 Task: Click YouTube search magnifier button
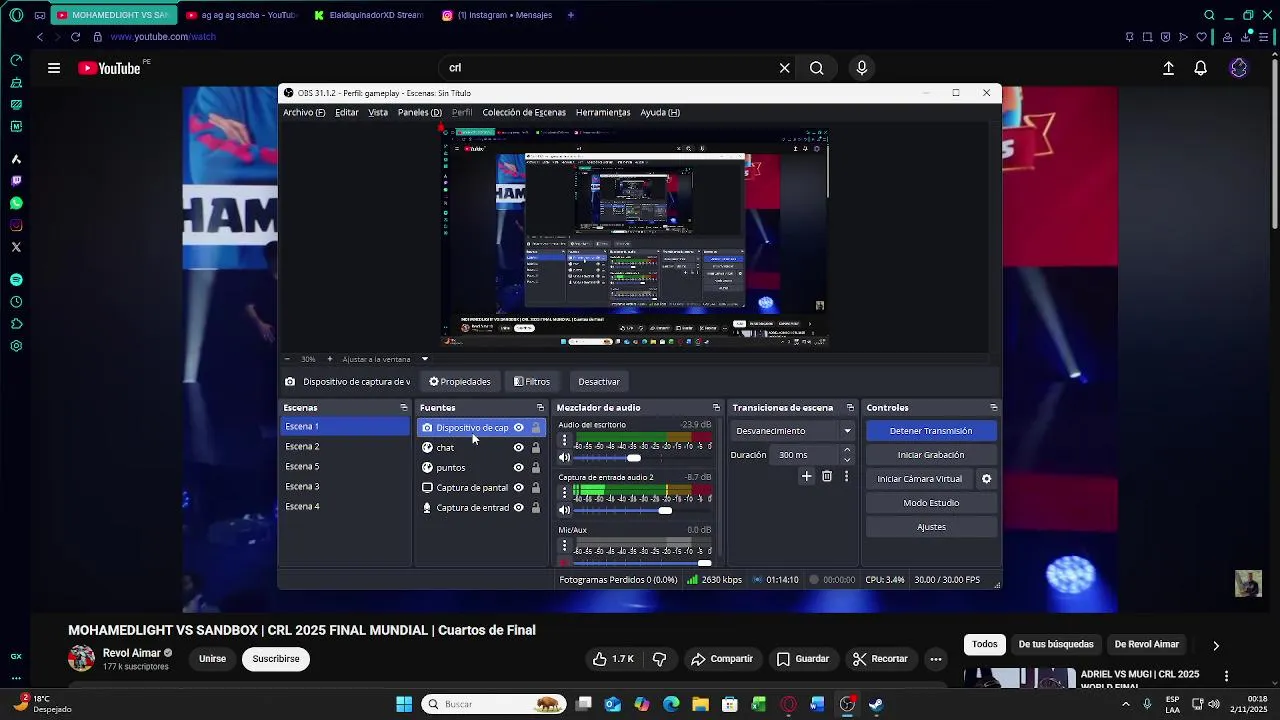817,68
